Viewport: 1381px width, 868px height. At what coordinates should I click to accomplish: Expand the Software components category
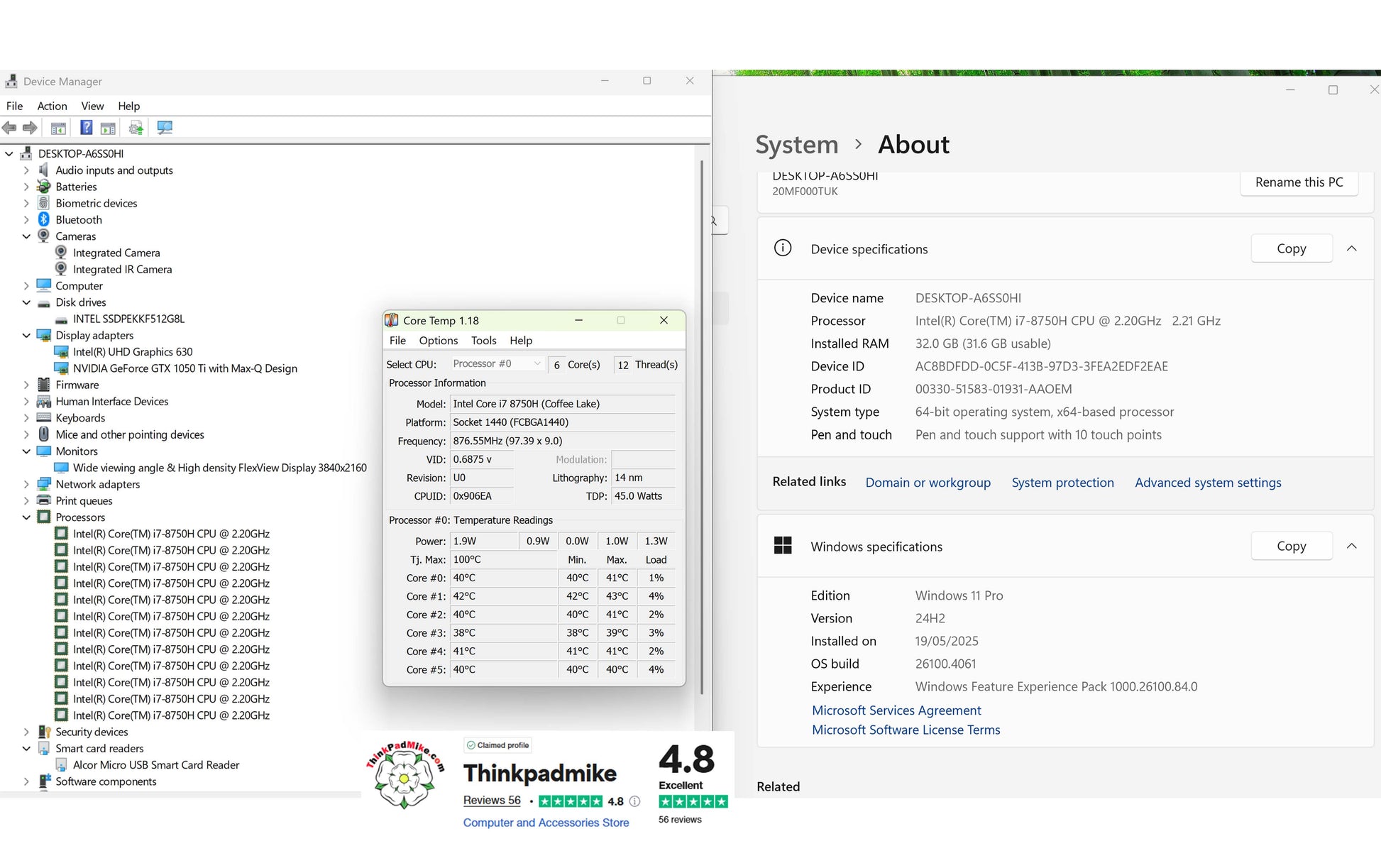[26, 781]
